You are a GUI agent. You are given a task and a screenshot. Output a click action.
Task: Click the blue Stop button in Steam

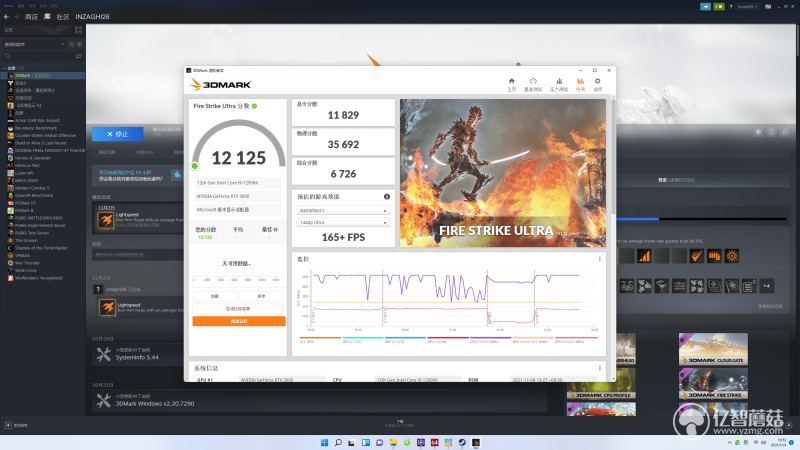click(x=118, y=134)
